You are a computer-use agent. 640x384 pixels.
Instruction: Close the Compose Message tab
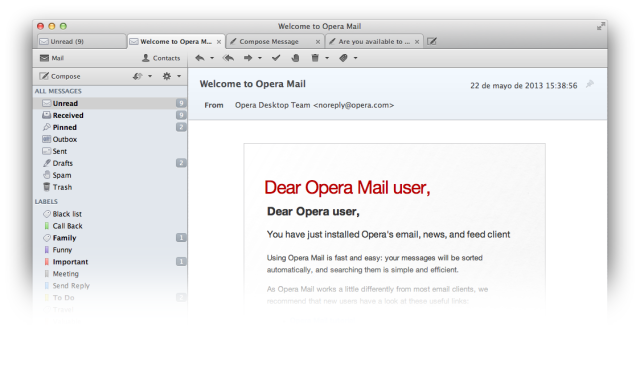318,42
